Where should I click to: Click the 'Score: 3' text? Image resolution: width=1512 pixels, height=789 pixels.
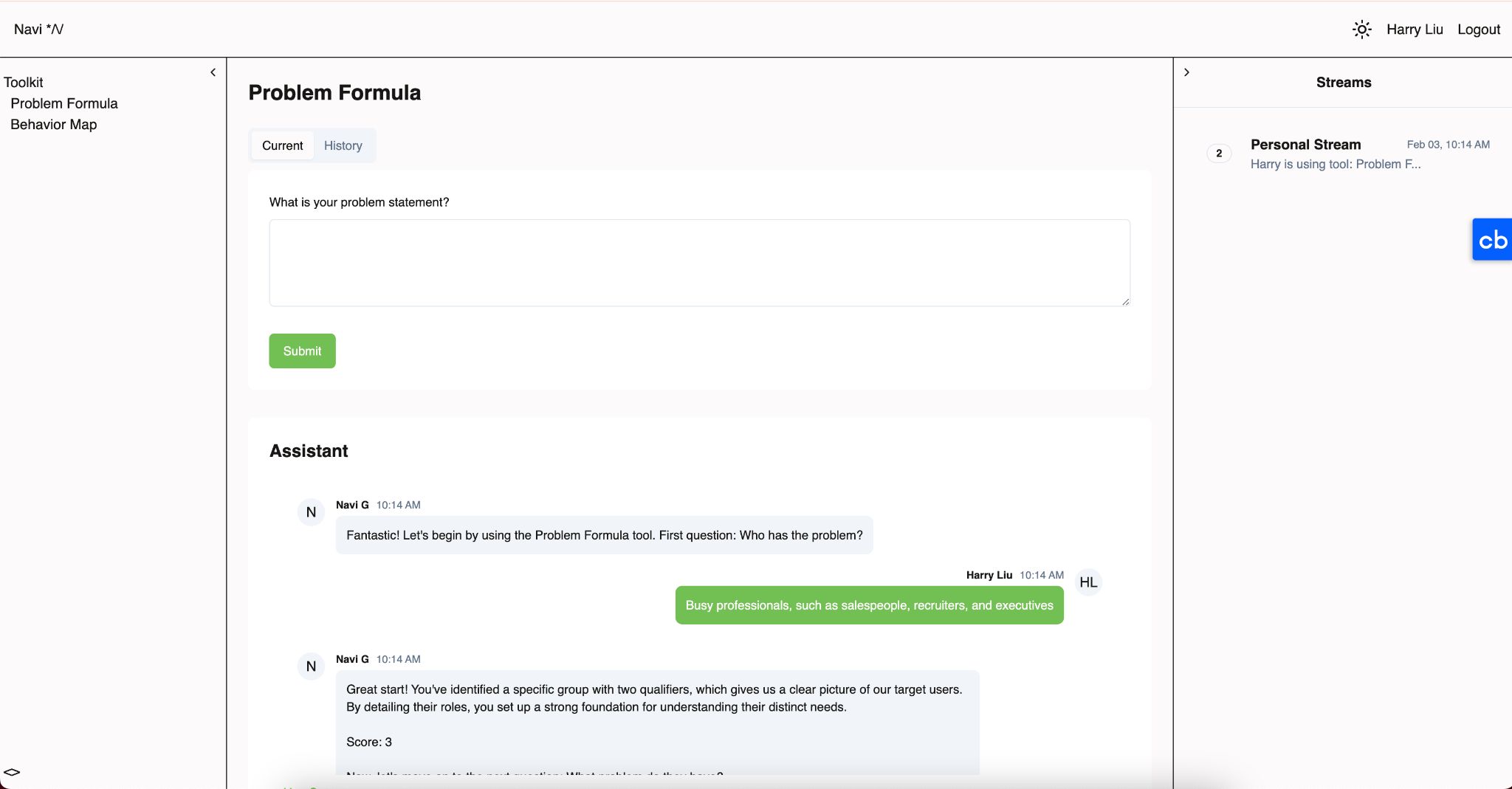(369, 742)
